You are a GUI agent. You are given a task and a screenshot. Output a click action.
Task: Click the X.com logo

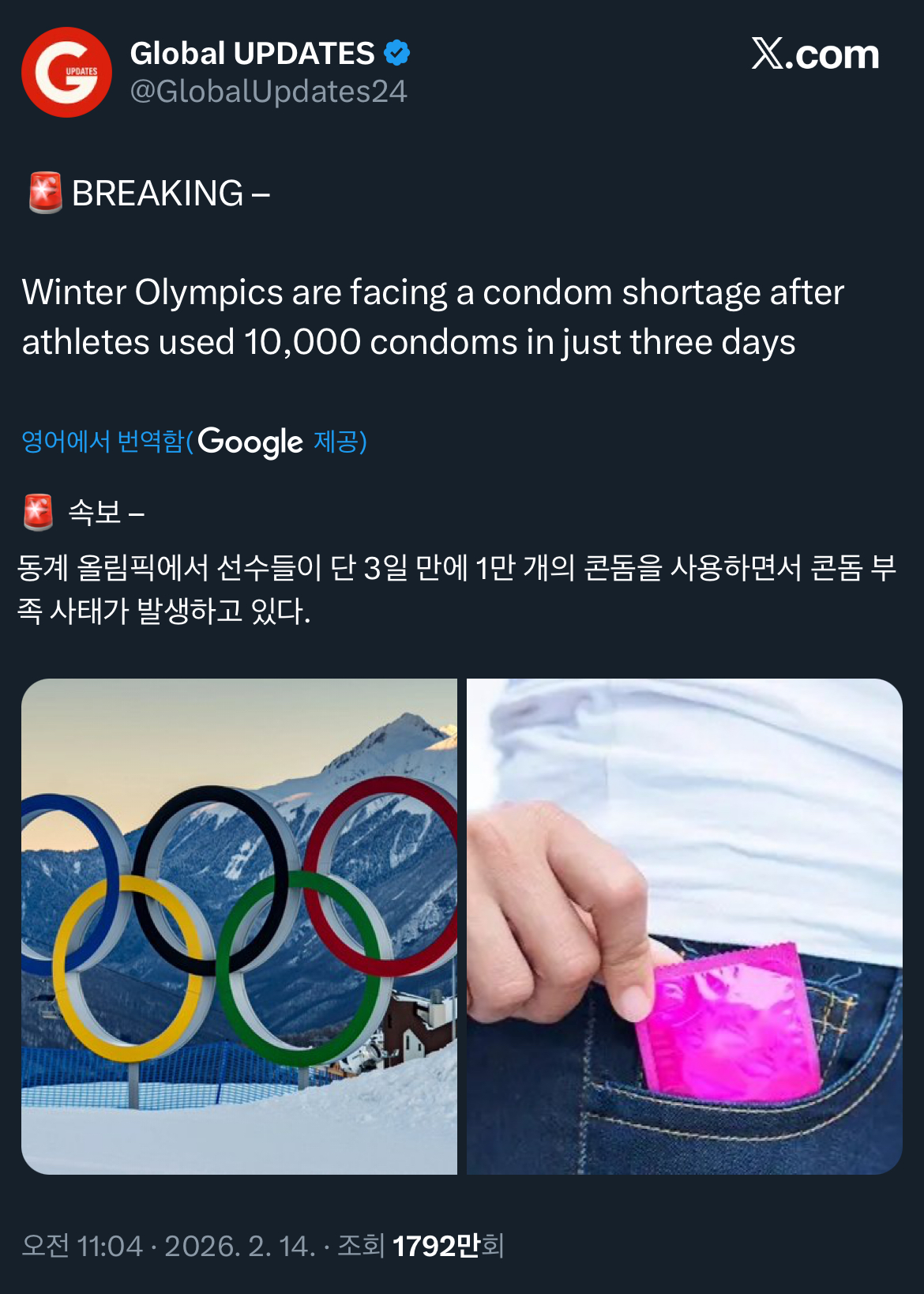tap(815, 54)
